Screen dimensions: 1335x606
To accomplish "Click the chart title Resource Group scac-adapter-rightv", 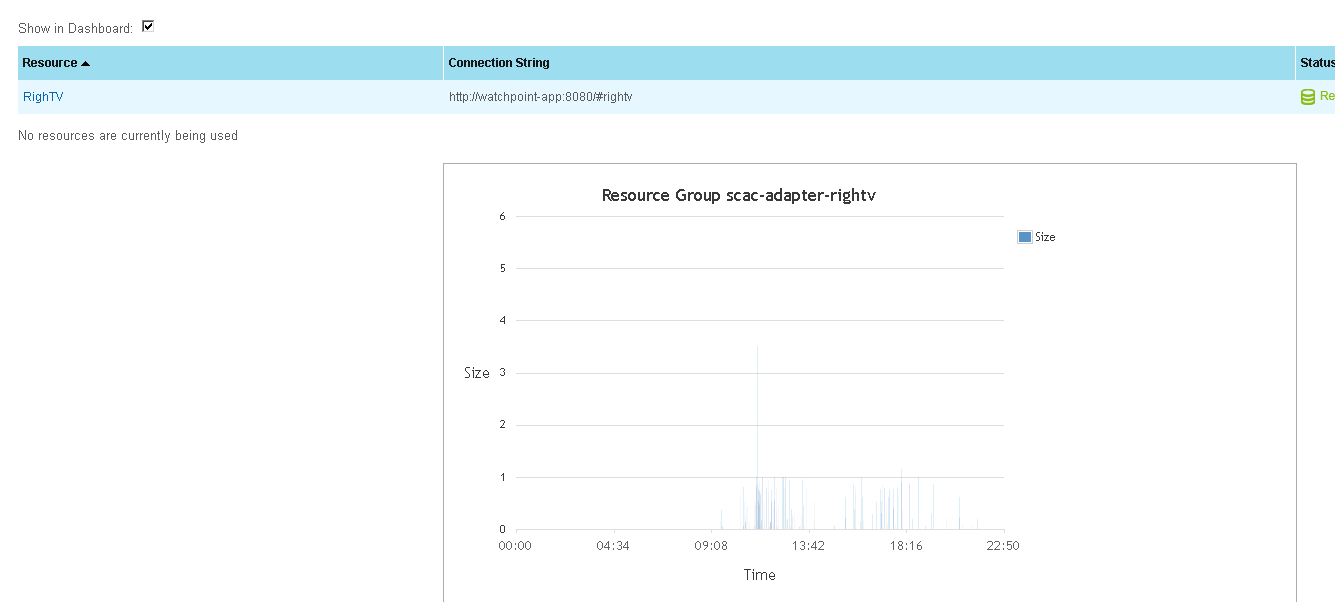I will (738, 195).
